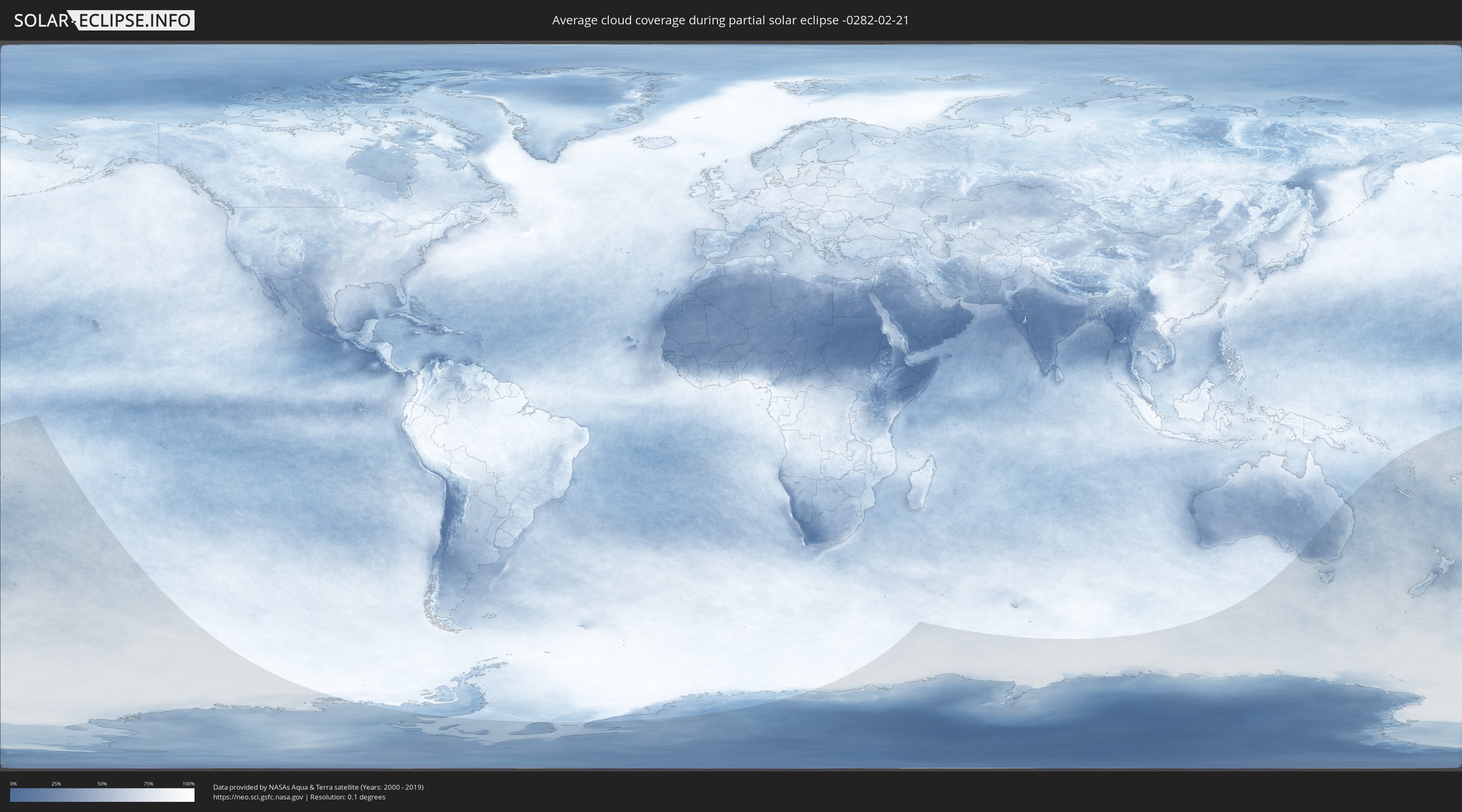Click the average cloud coverage title text

[x=731, y=20]
